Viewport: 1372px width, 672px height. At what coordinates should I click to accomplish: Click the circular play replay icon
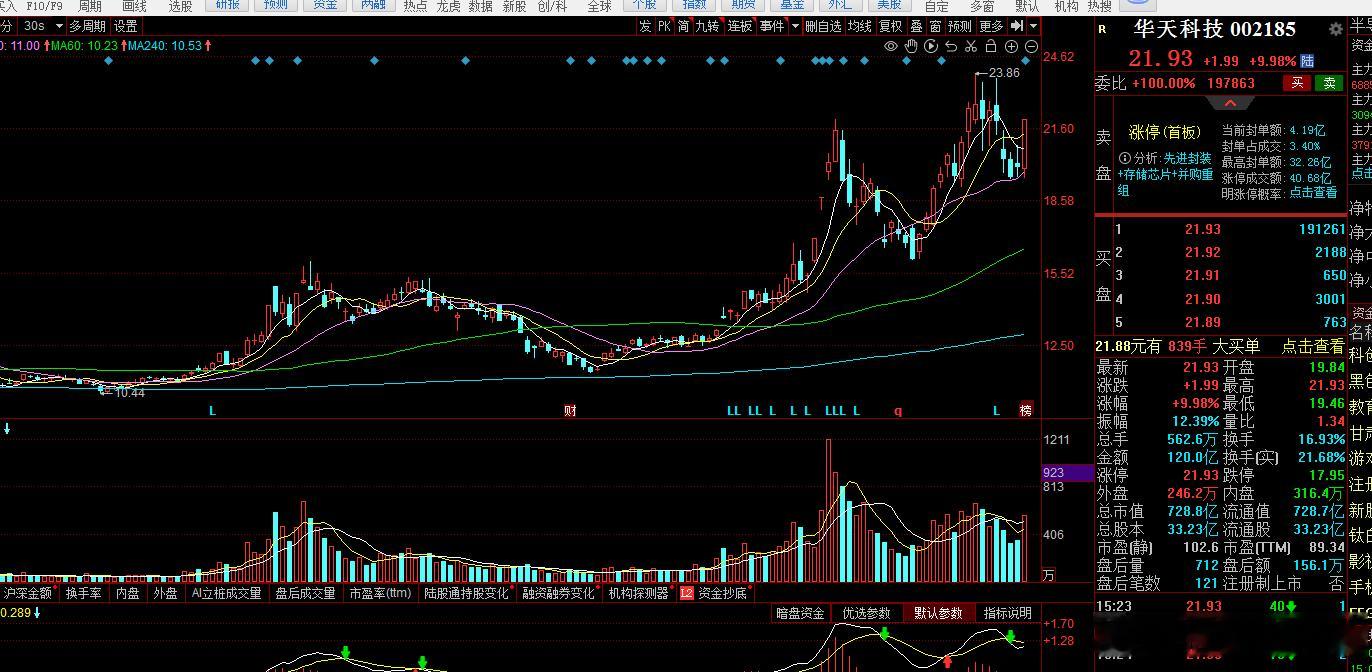(x=931, y=46)
